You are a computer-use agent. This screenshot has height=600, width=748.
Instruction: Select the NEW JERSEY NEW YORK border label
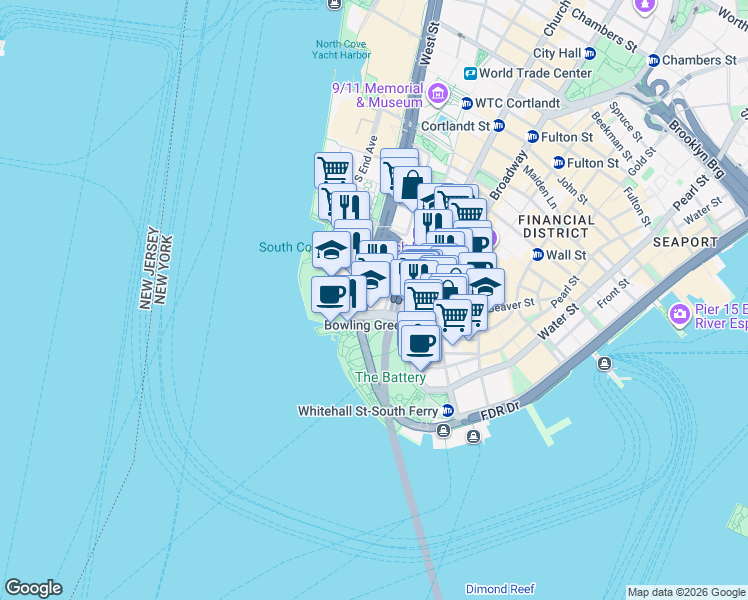pos(156,268)
